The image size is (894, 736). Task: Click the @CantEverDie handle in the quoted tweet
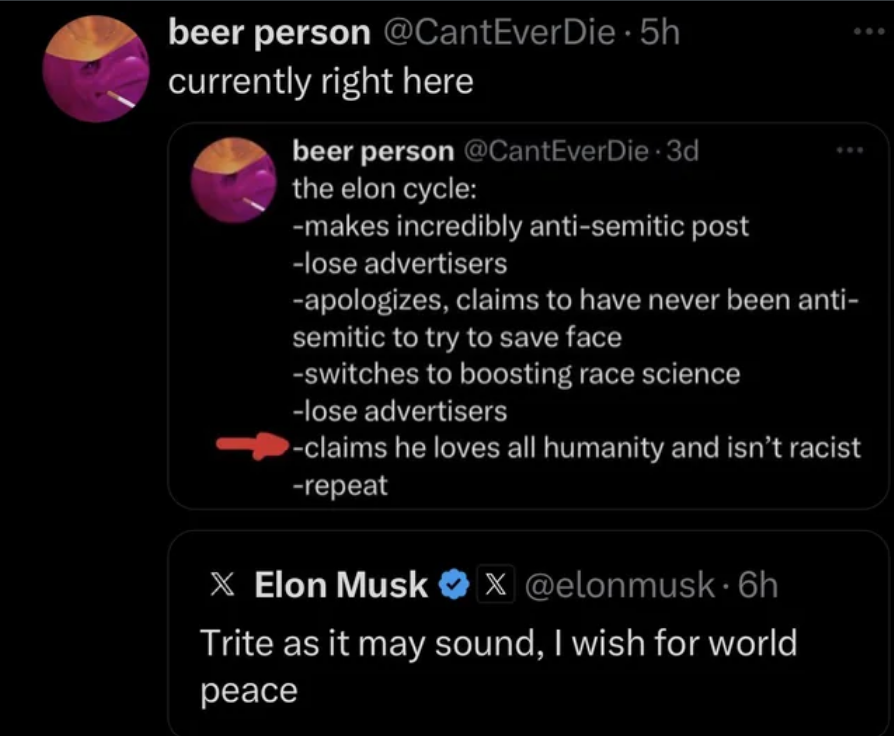coord(556,151)
